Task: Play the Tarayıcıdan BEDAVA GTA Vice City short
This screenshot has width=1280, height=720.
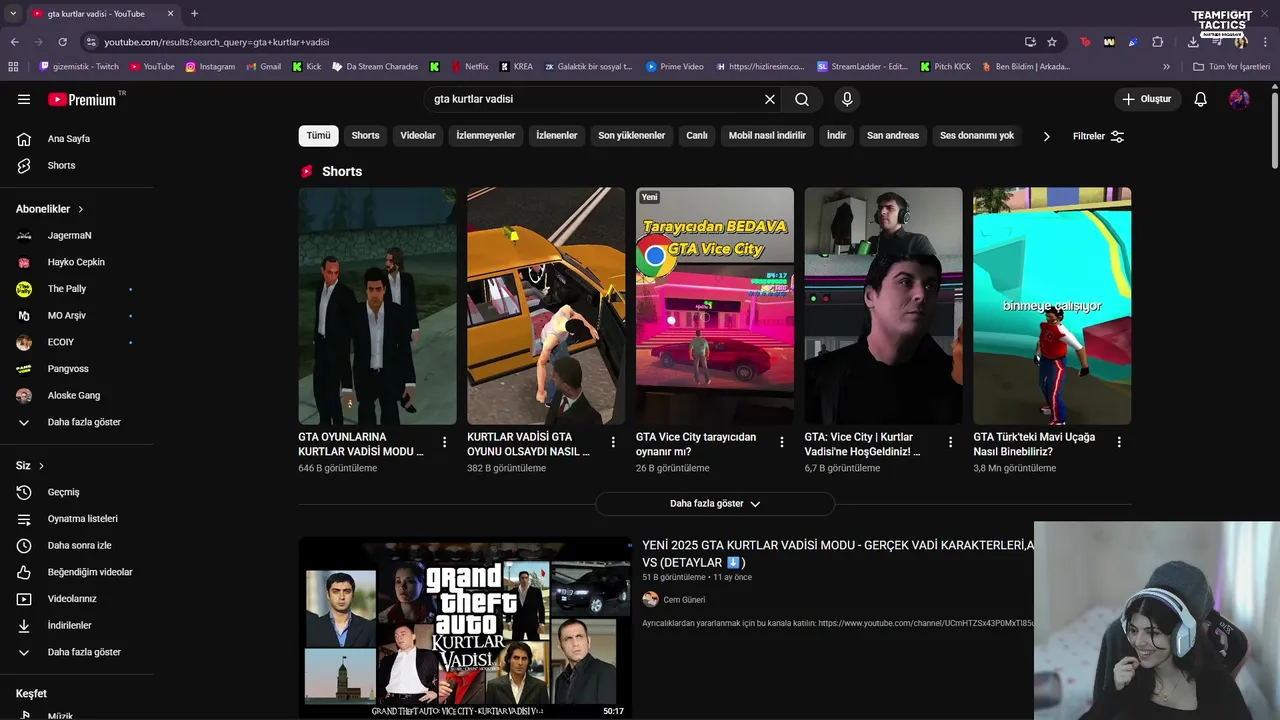Action: pyautogui.click(x=715, y=306)
